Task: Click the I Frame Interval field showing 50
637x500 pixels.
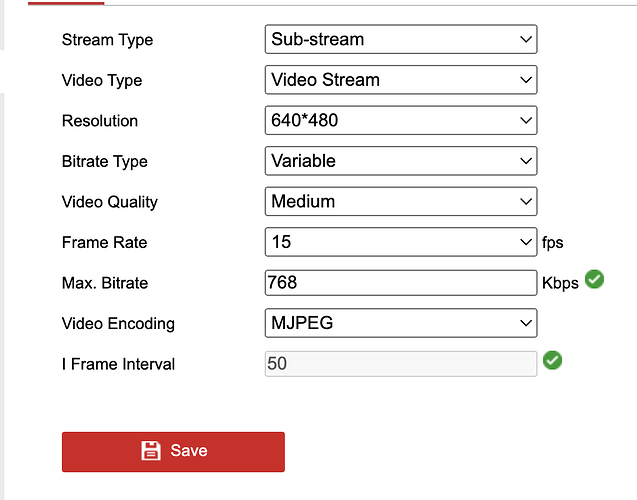Action: coord(401,364)
